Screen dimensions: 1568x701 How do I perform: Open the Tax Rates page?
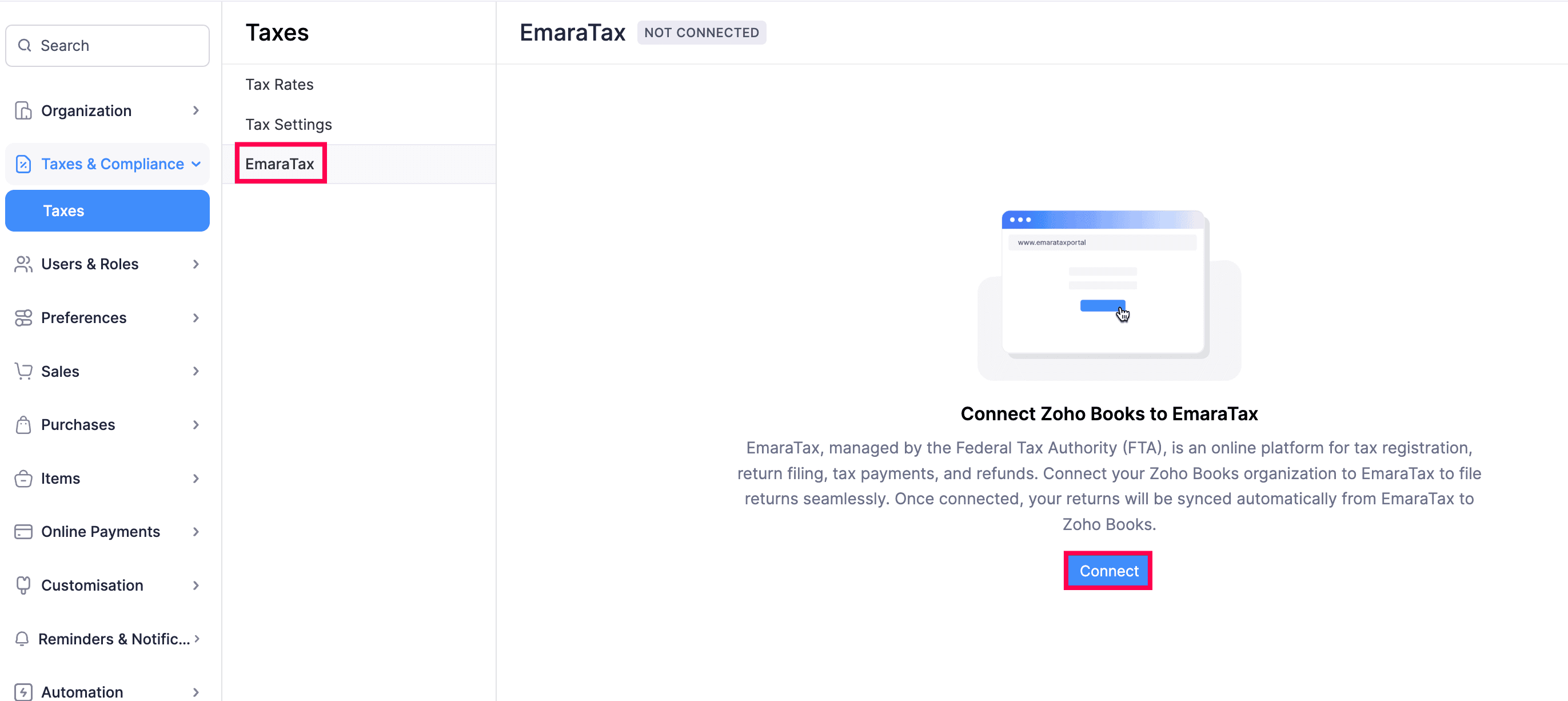tap(280, 84)
